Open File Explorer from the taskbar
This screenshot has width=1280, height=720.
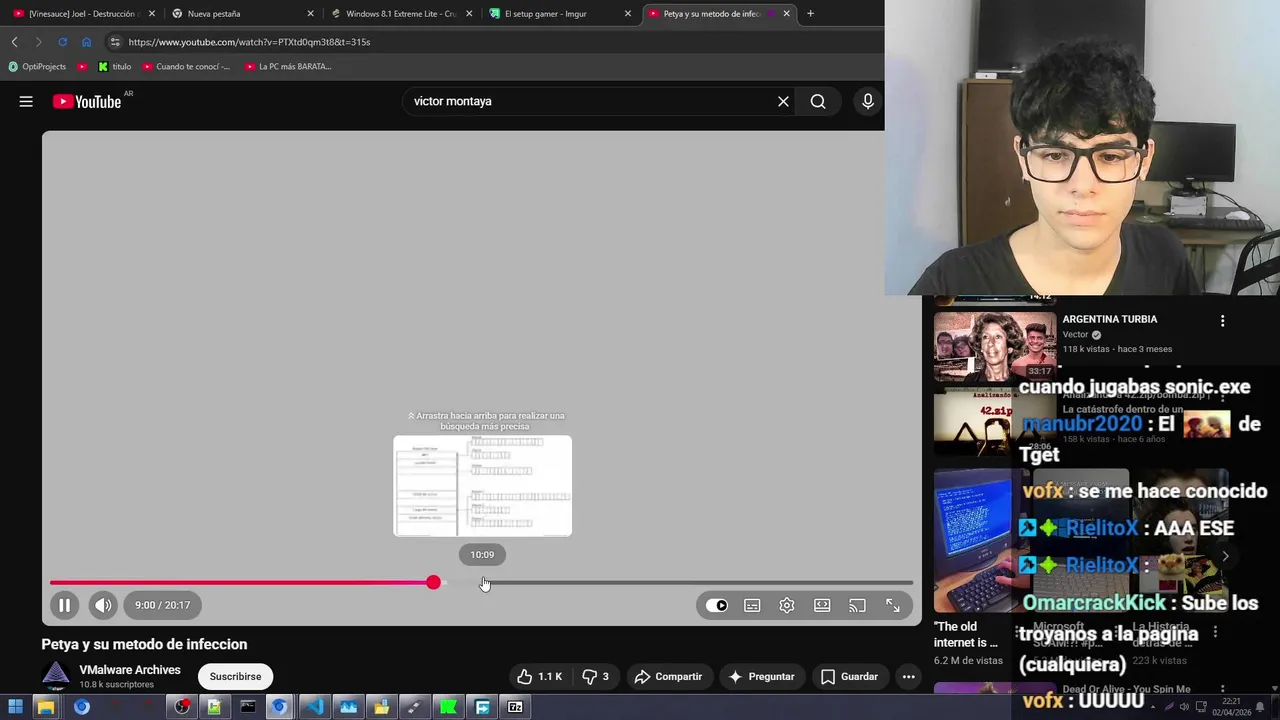tap(45, 707)
